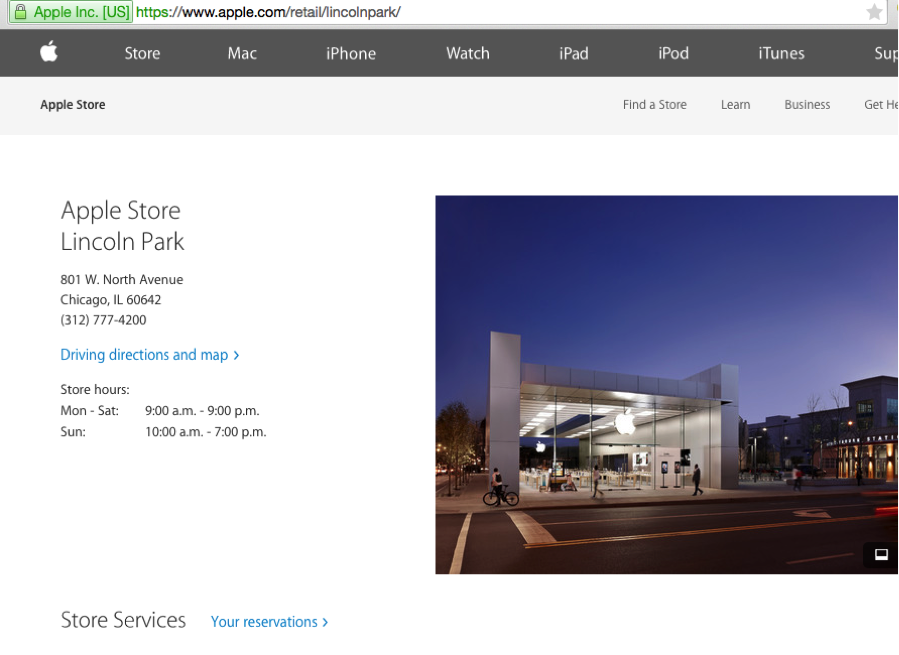Image resolution: width=899 pixels, height=655 pixels.
Task: Open the iPod navigation item
Action: [673, 53]
